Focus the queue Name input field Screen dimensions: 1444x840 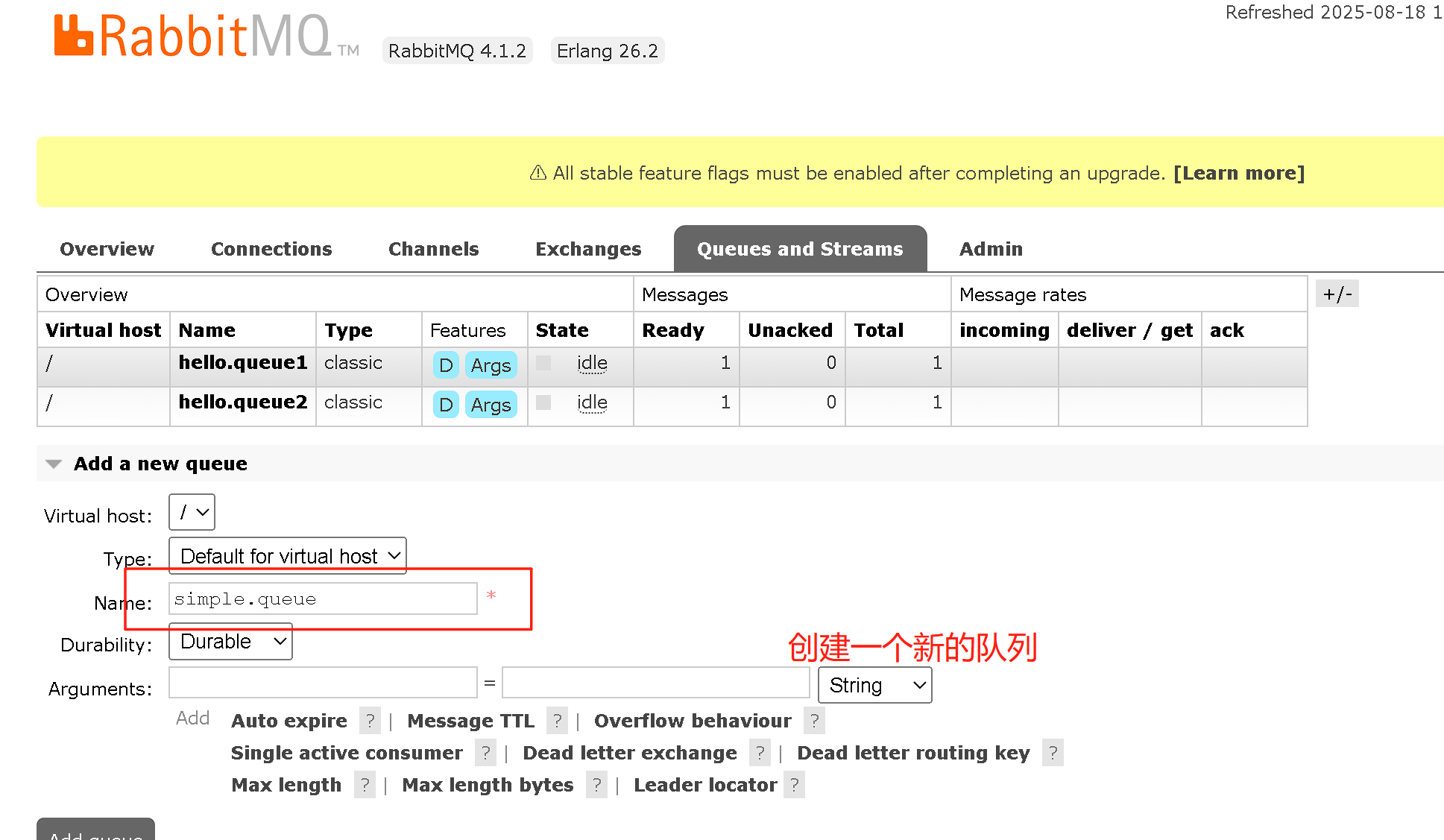coord(323,599)
